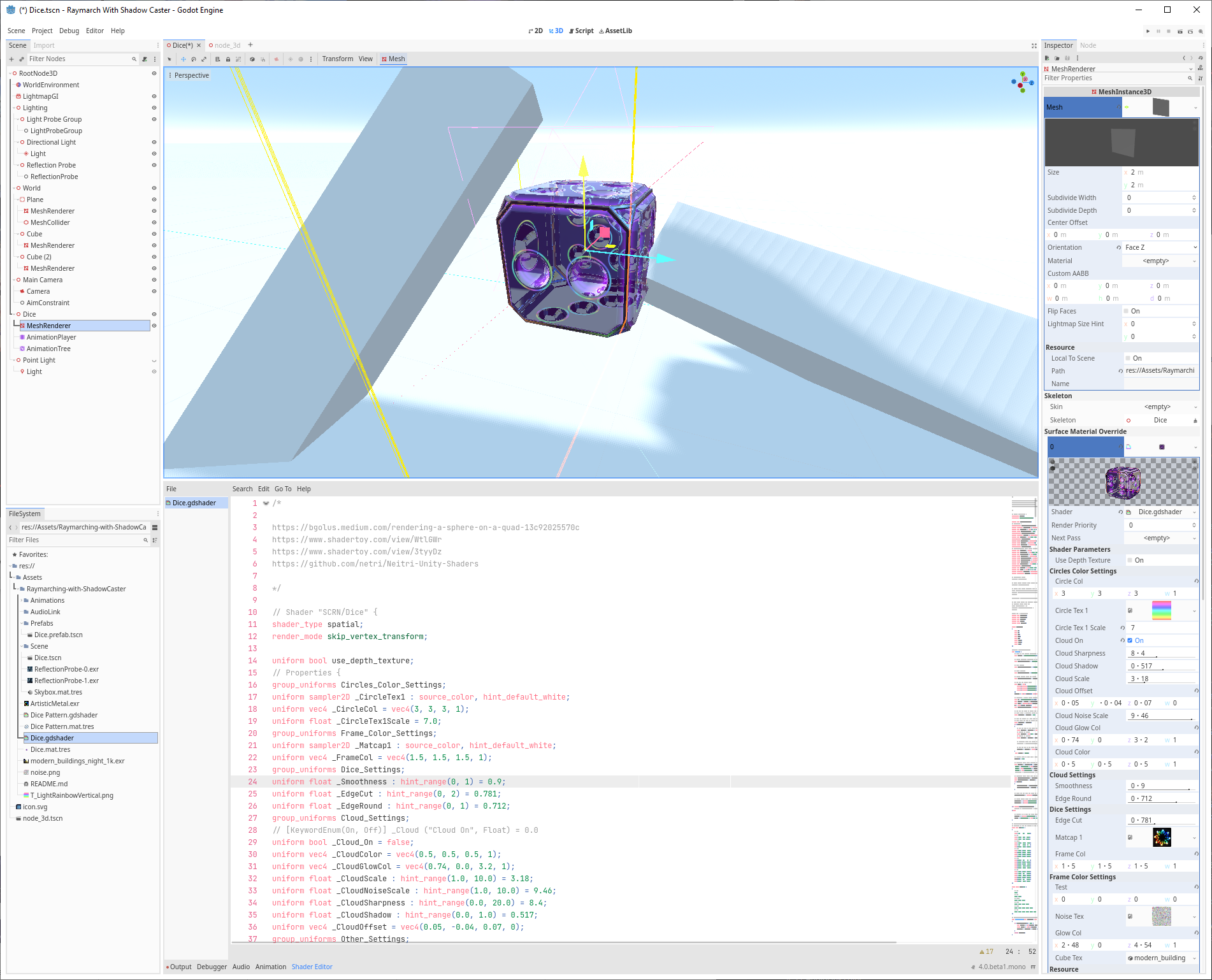Screen dimensions: 1212x980
Task: Activate the Move Mode tool
Action: pyautogui.click(x=184, y=59)
